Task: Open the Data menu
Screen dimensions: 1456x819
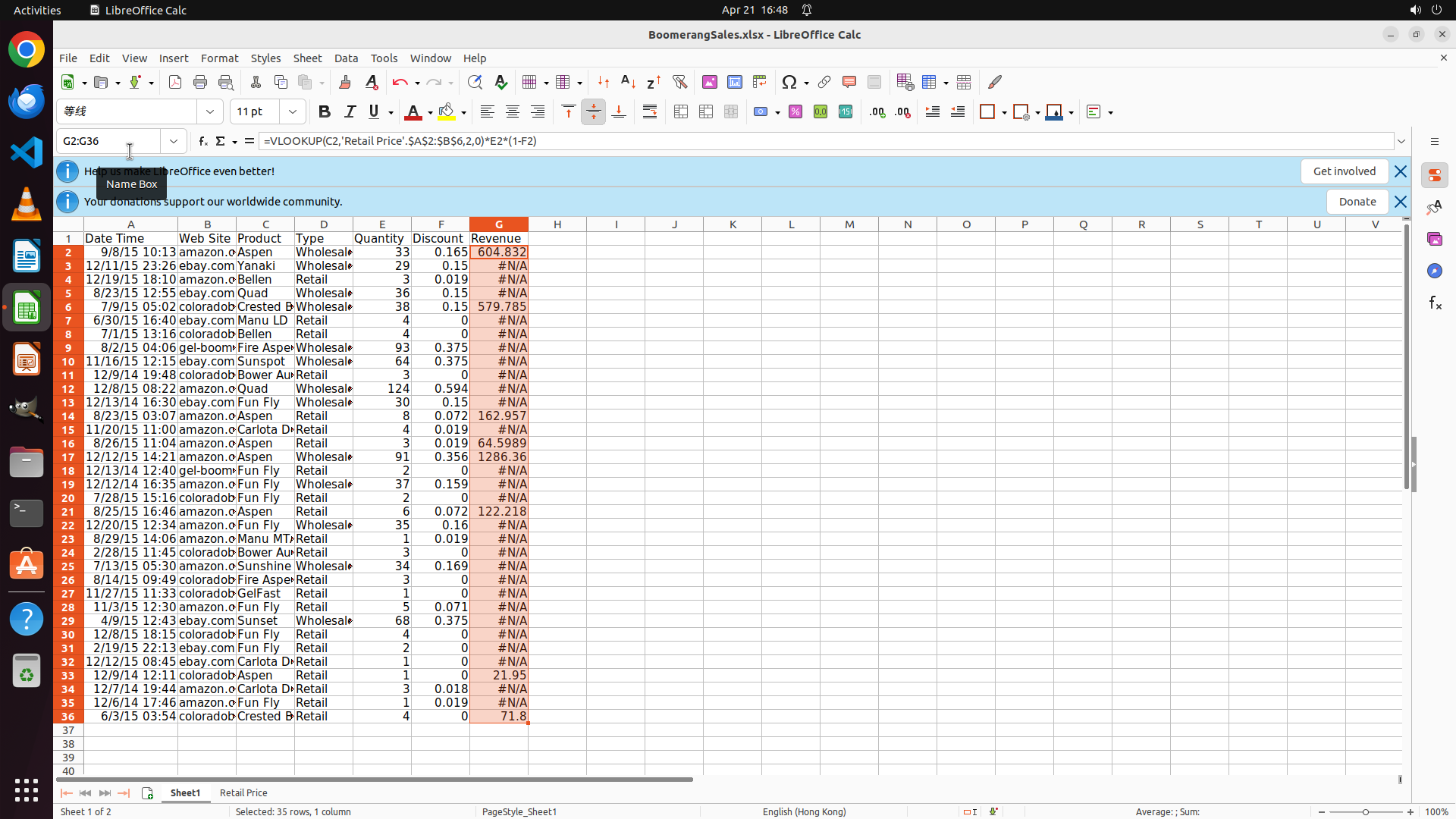Action: pyautogui.click(x=346, y=58)
